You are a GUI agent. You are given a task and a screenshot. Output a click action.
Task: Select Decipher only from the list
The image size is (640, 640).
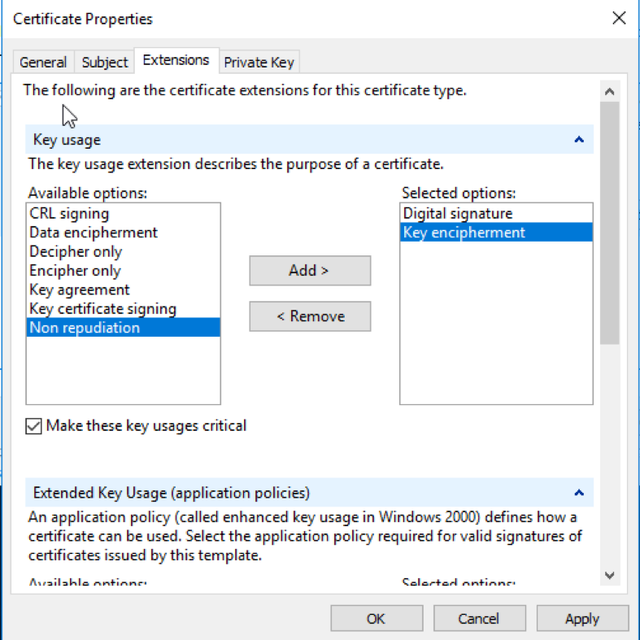[x=75, y=251]
